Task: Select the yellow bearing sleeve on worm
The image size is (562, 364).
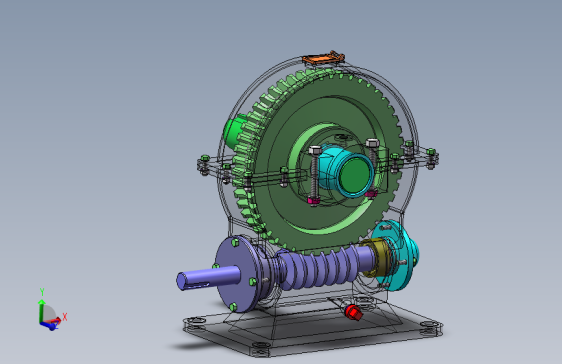Action: (377, 258)
